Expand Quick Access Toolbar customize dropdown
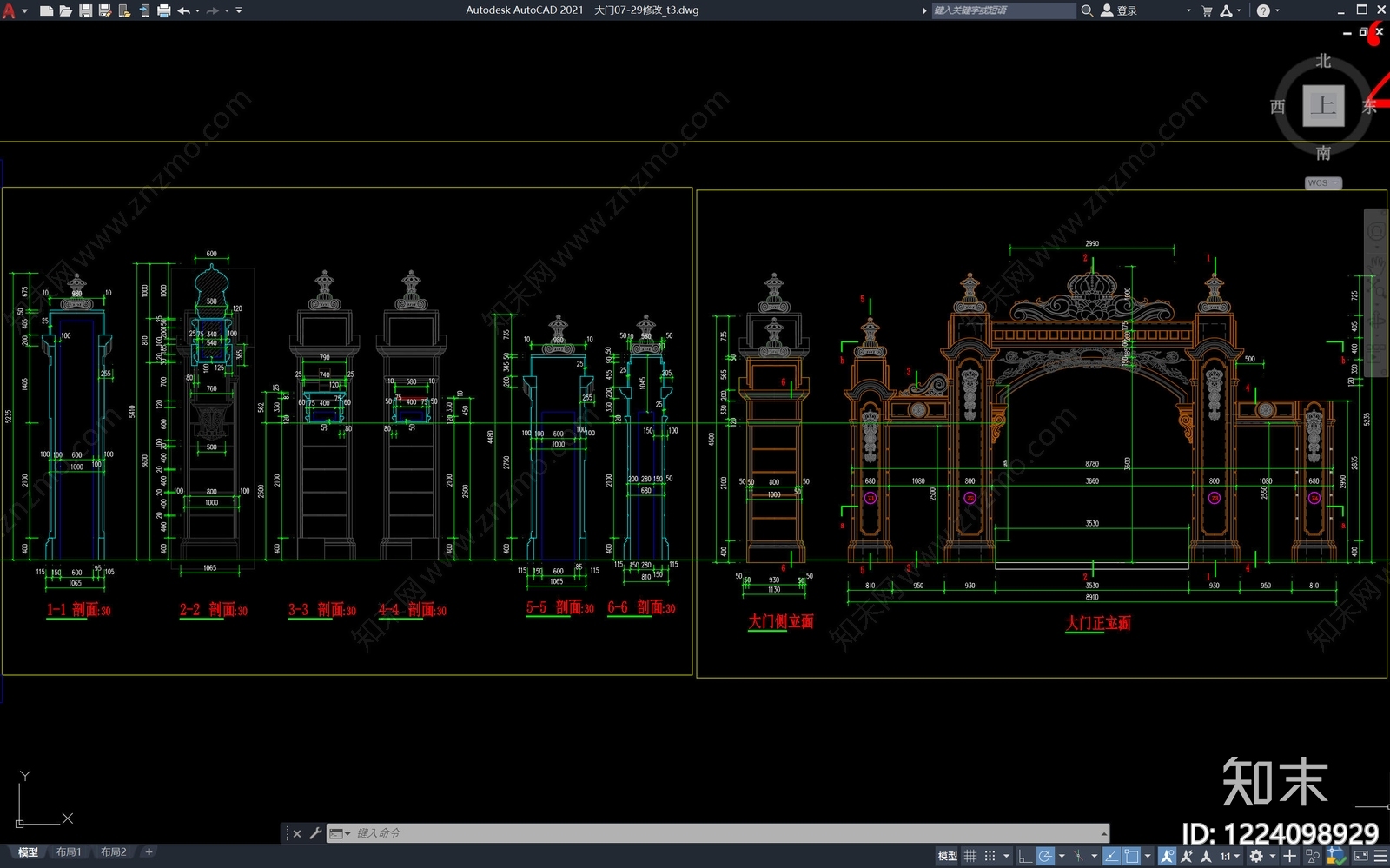The width and height of the screenshot is (1390, 868). point(239,10)
